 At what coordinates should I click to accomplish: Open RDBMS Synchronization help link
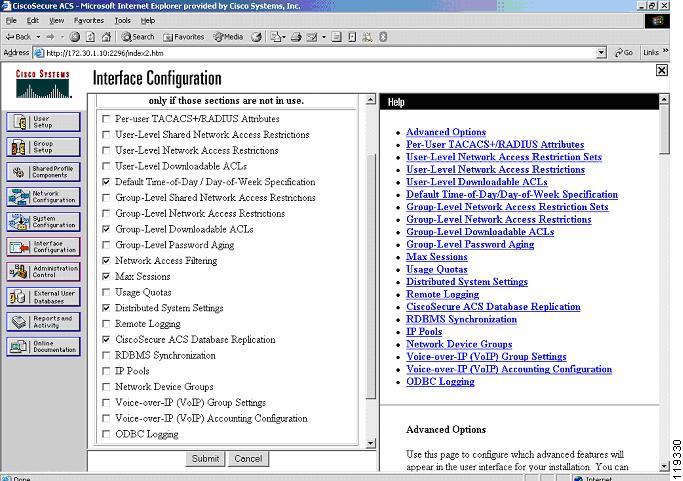pyautogui.click(x=461, y=319)
